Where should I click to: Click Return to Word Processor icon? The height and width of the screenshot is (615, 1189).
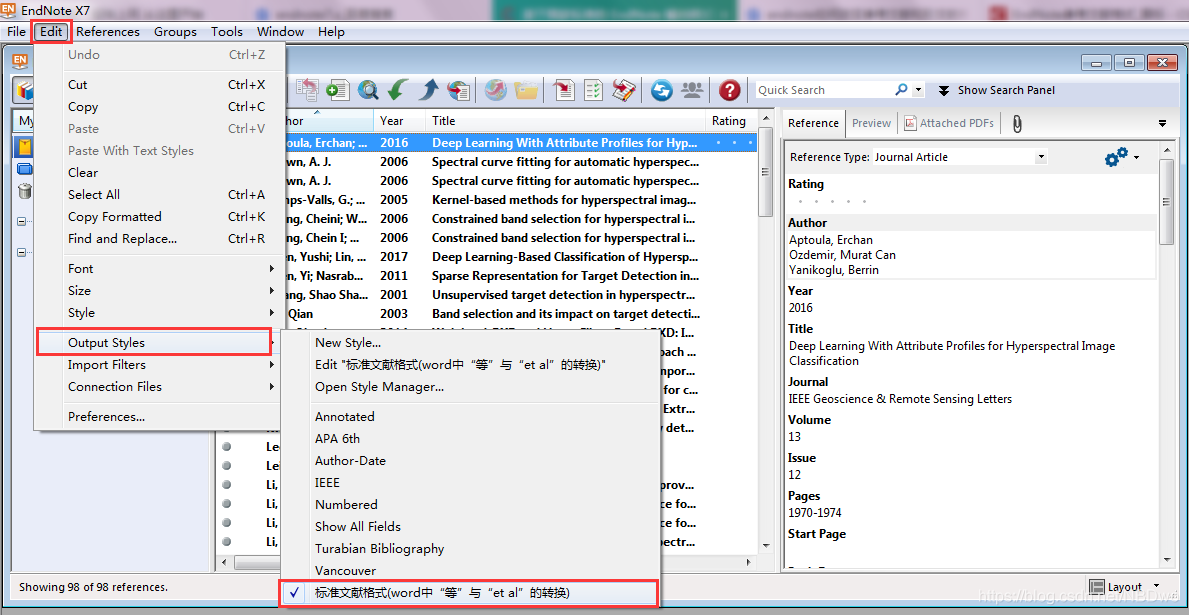(623, 90)
